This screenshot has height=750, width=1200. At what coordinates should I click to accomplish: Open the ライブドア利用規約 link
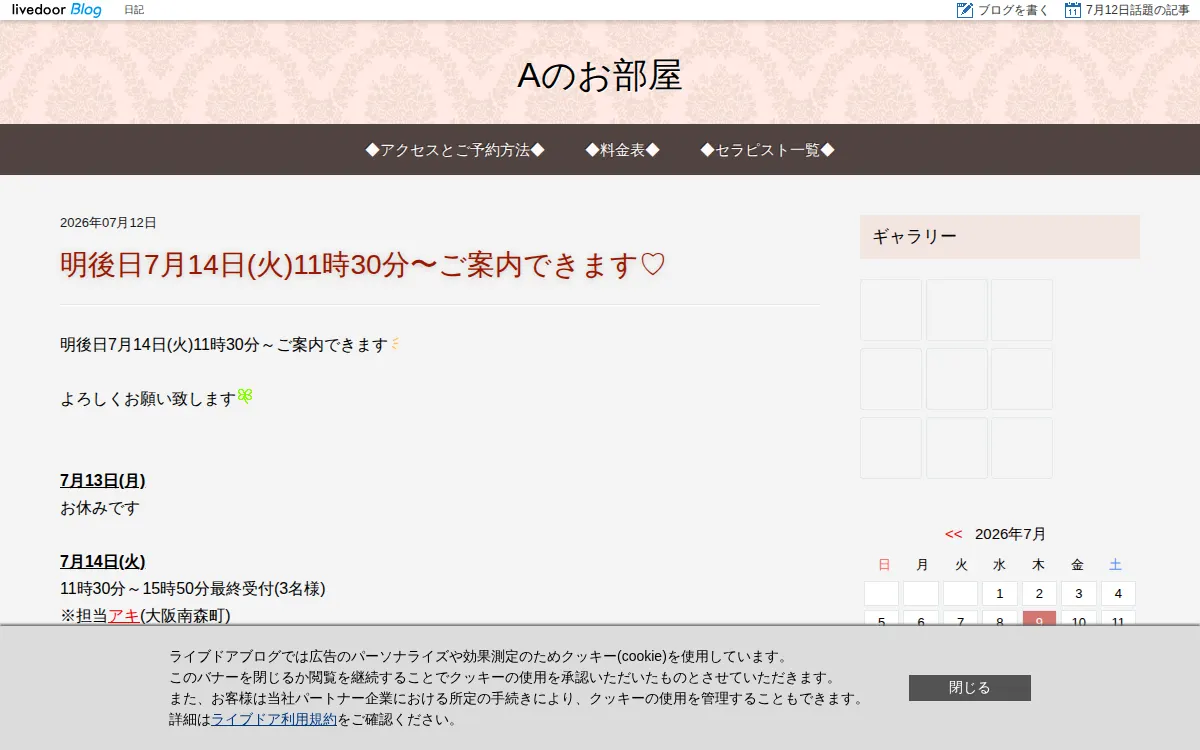(274, 719)
